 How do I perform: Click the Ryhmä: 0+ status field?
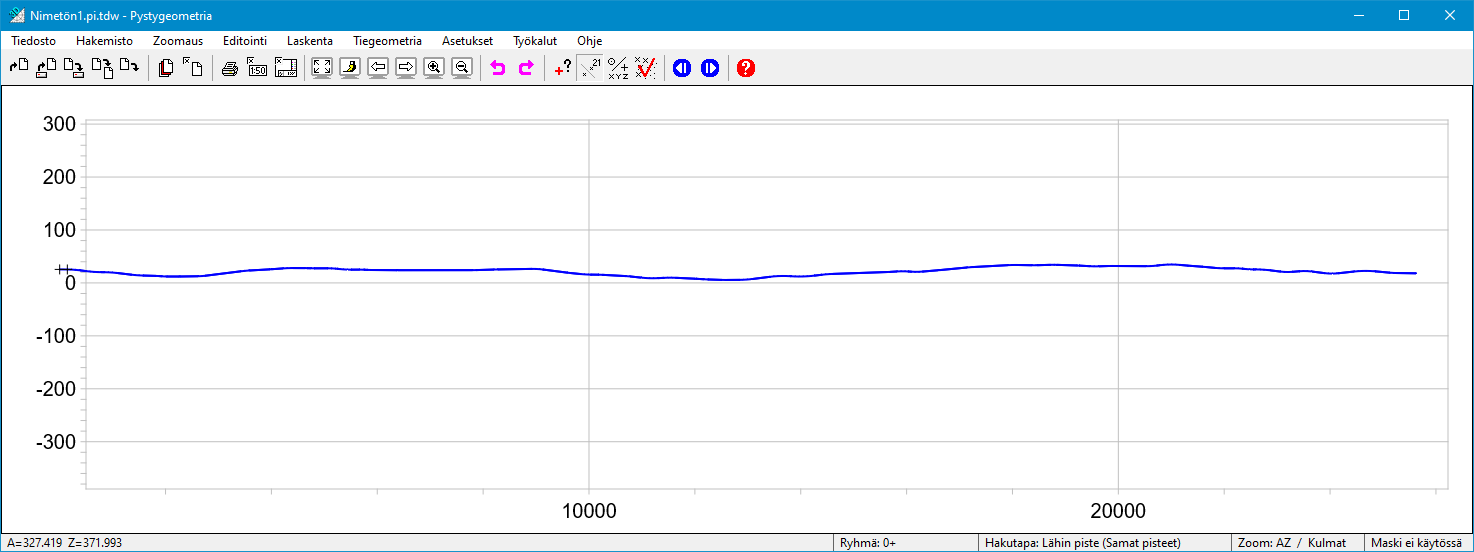[905, 542]
